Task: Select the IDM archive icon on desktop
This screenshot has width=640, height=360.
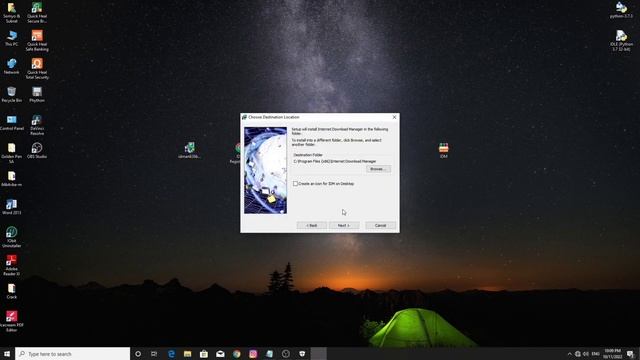Action: pos(444,151)
